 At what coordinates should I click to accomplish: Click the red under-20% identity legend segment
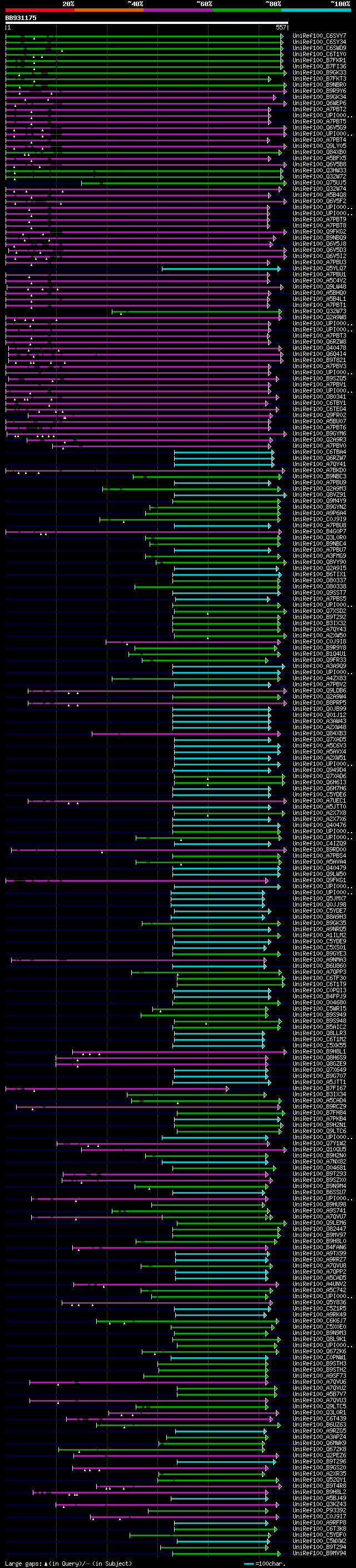[x=39, y=11]
